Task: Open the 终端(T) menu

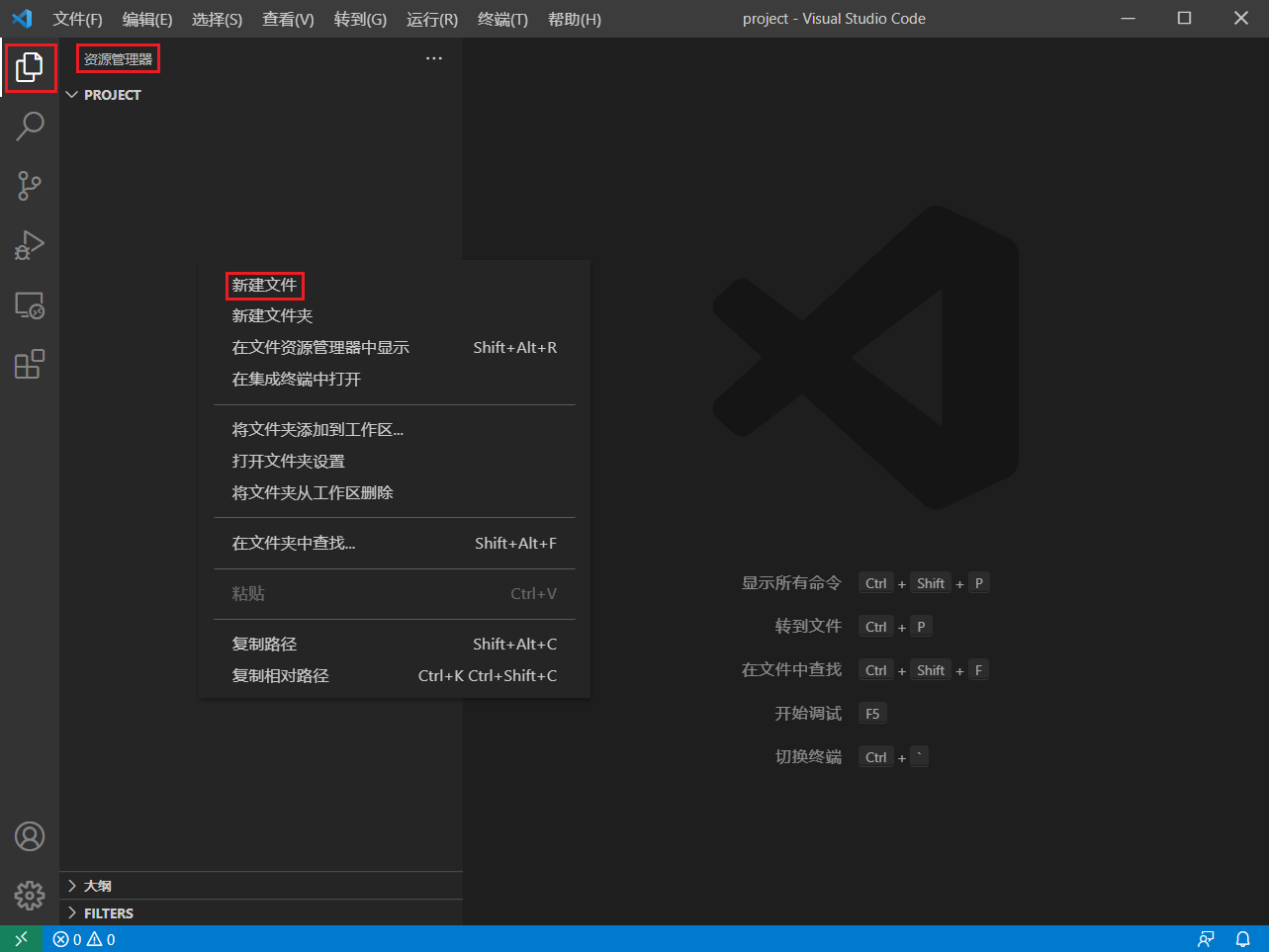Action: click(x=502, y=19)
